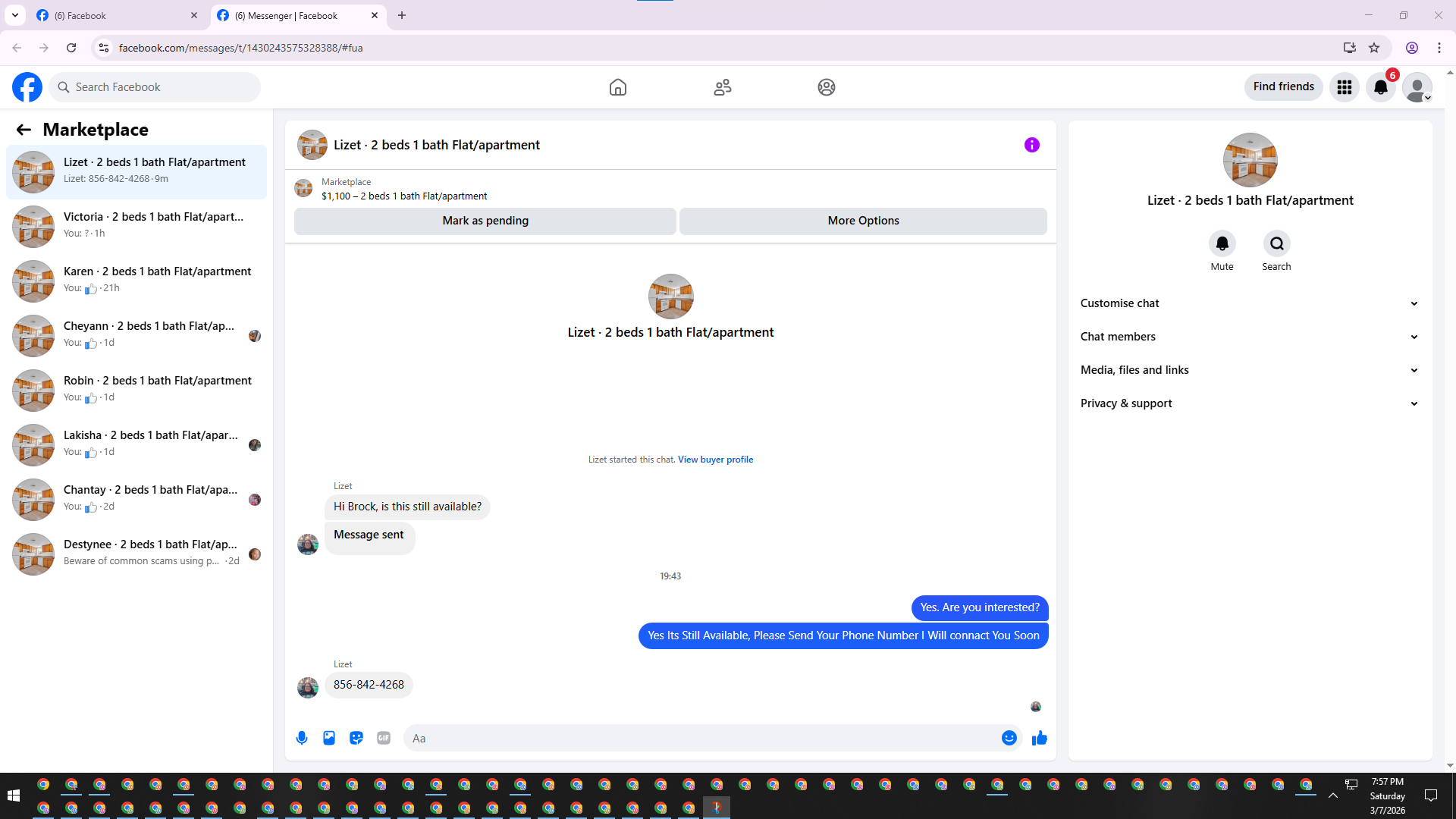1456x819 pixels.
Task: Open Chrome's three-dot menu
Action: point(1439,48)
